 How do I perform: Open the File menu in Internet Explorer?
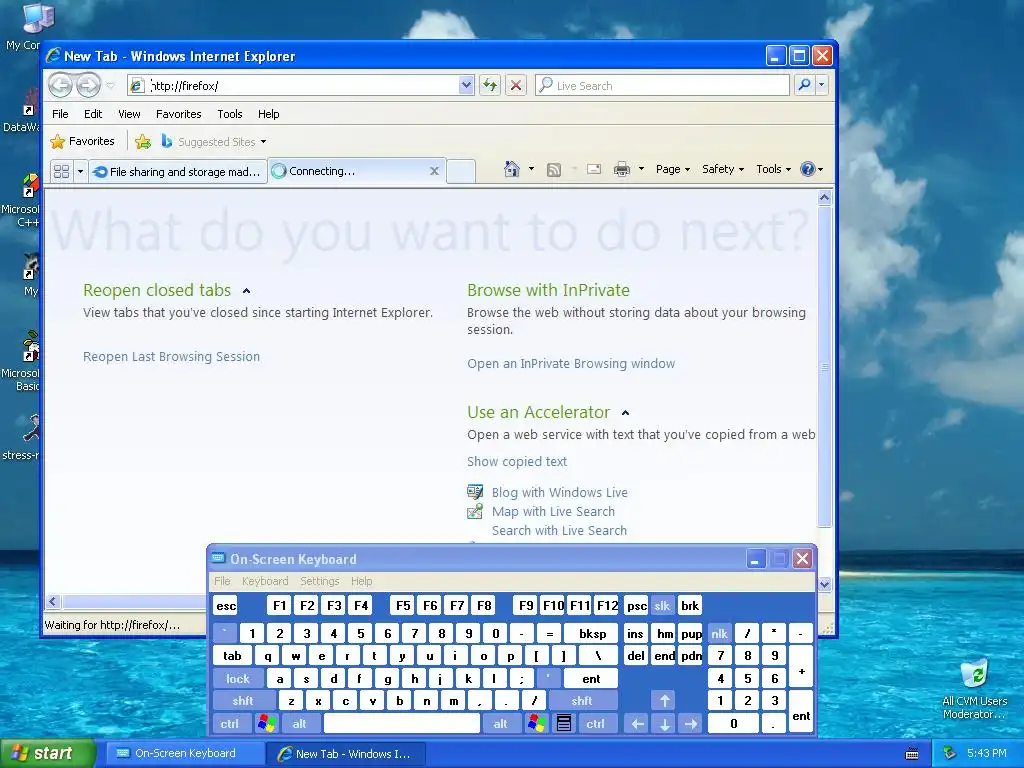(x=60, y=114)
